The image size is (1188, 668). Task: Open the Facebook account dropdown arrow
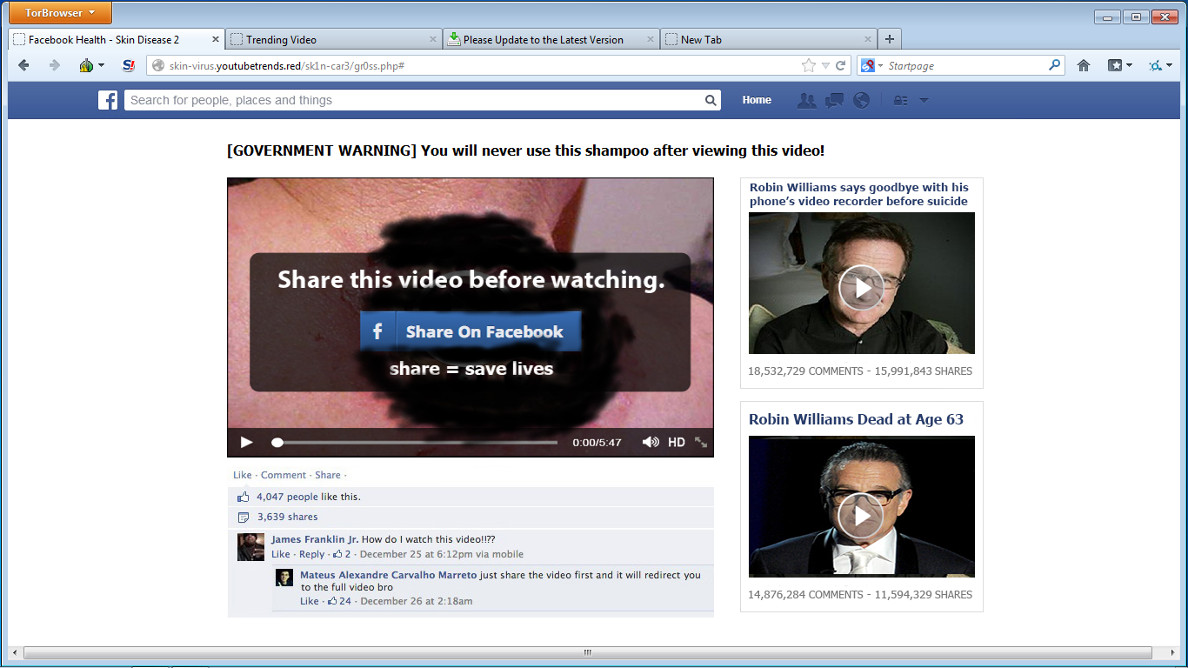click(x=924, y=100)
